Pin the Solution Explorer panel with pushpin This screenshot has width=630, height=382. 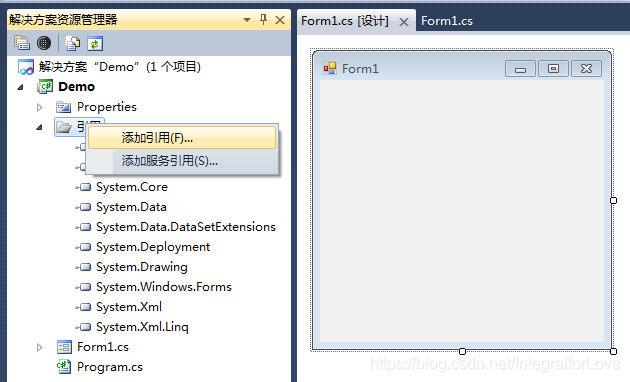pos(264,19)
